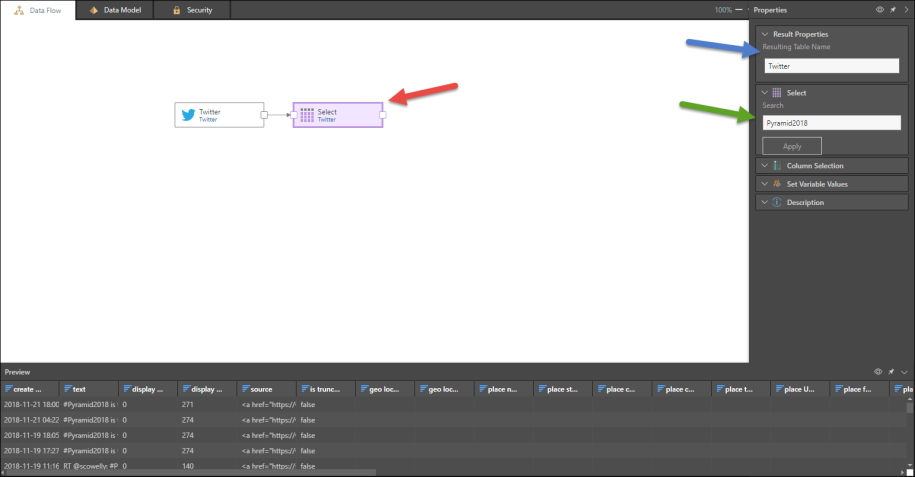The height and width of the screenshot is (477, 915).
Task: Collapse the Preview panel with chevron
Action: coord(903,371)
